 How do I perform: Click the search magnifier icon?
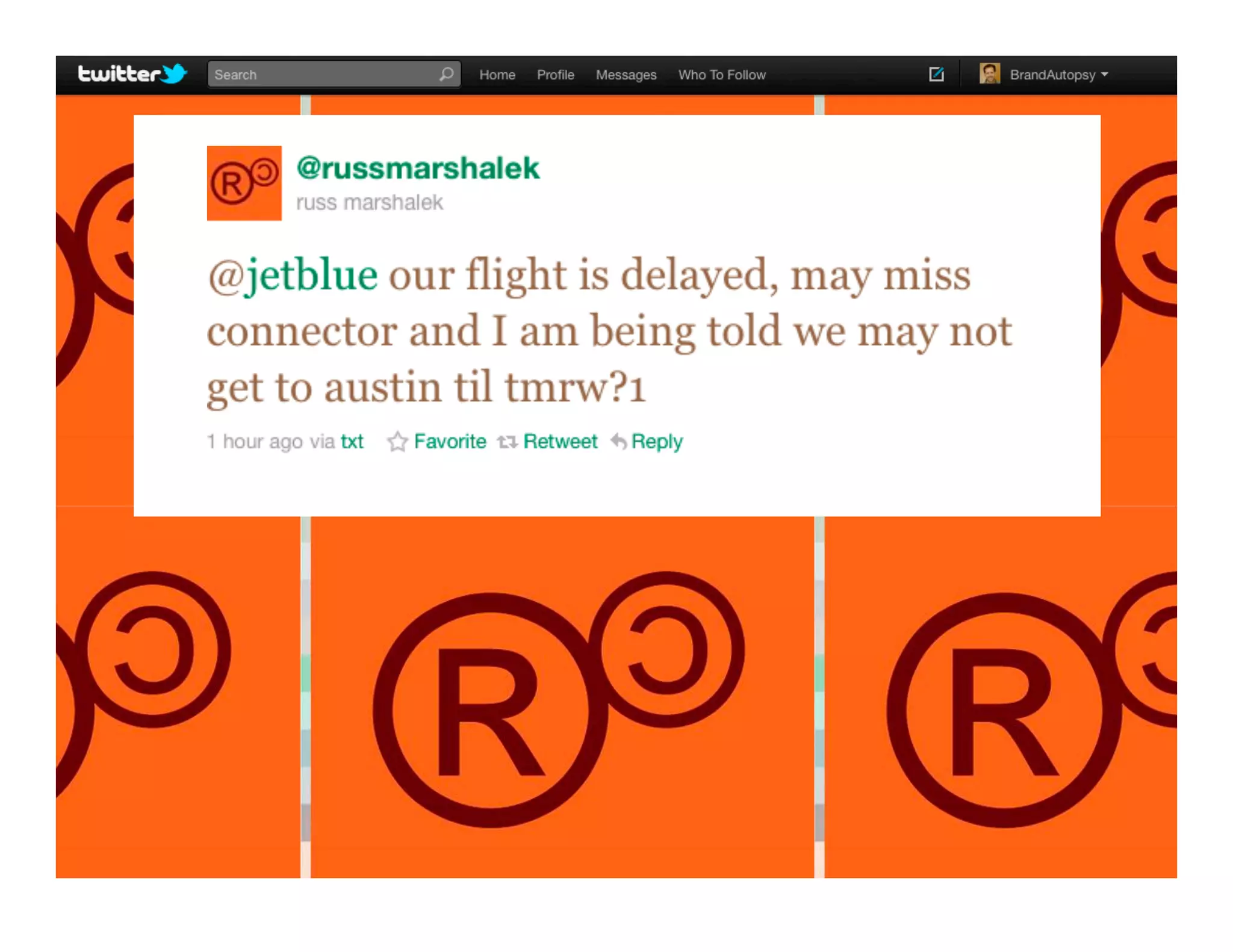[x=446, y=74]
